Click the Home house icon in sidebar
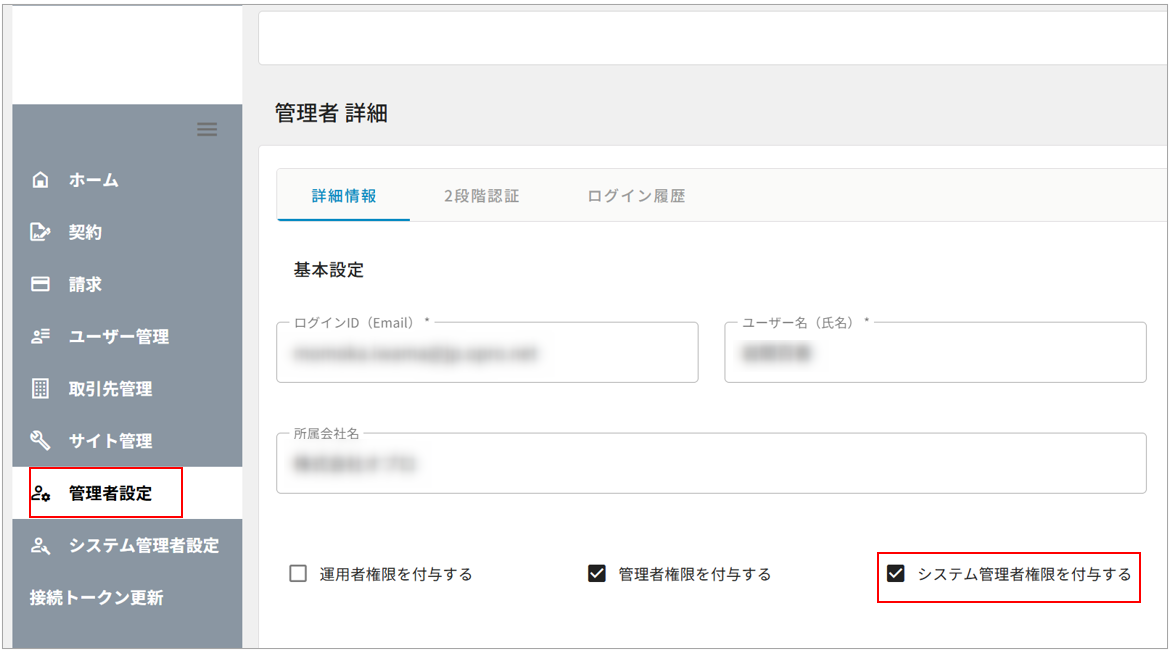Viewport: 1172px width, 653px height. point(40,181)
